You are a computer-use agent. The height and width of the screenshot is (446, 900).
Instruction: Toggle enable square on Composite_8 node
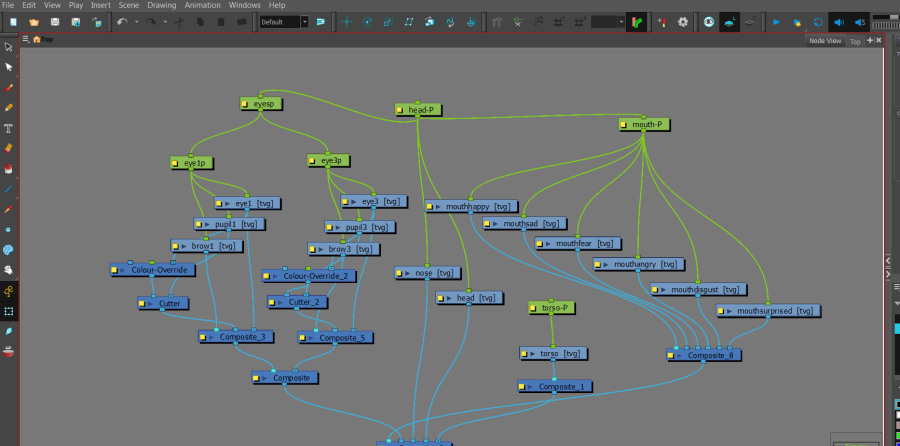pyautogui.click(x=672, y=356)
